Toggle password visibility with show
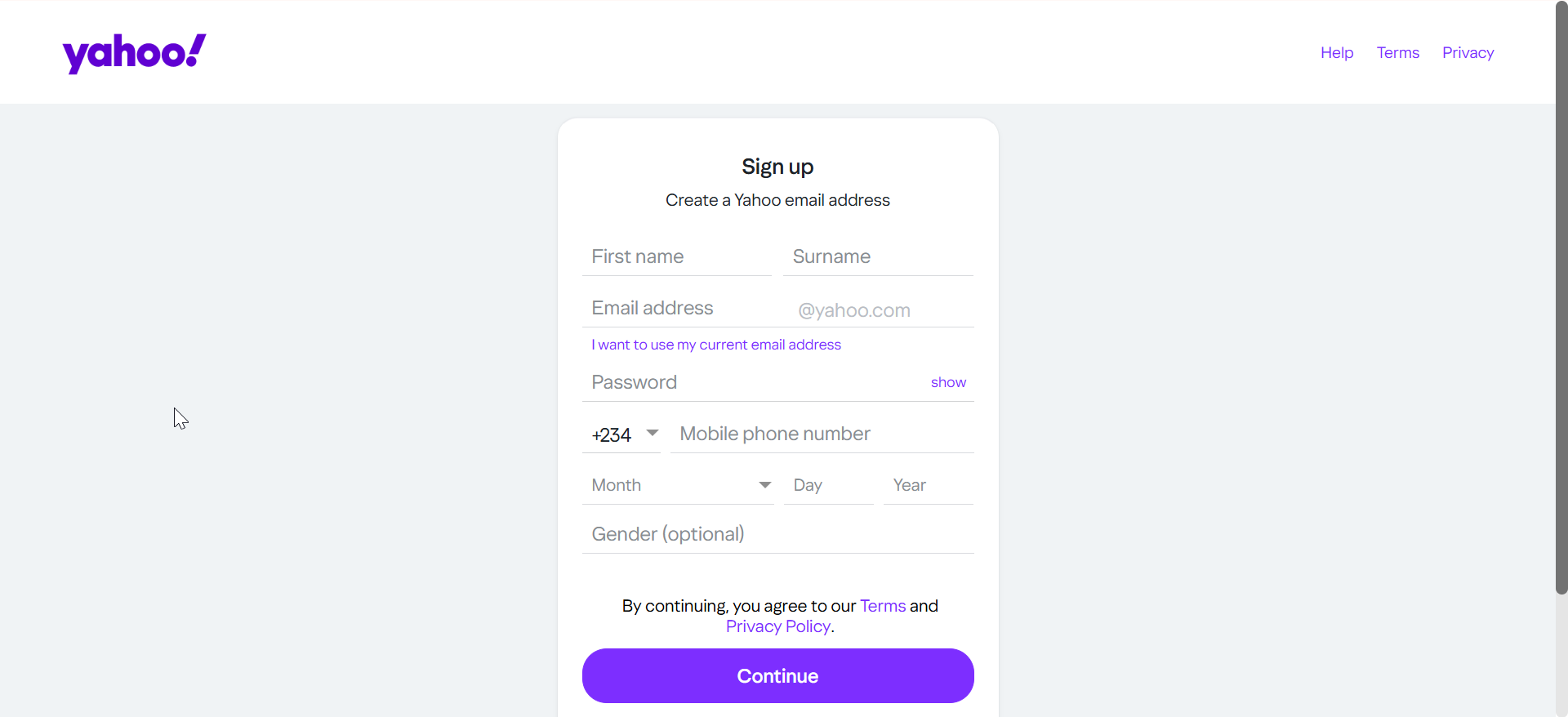 click(948, 382)
